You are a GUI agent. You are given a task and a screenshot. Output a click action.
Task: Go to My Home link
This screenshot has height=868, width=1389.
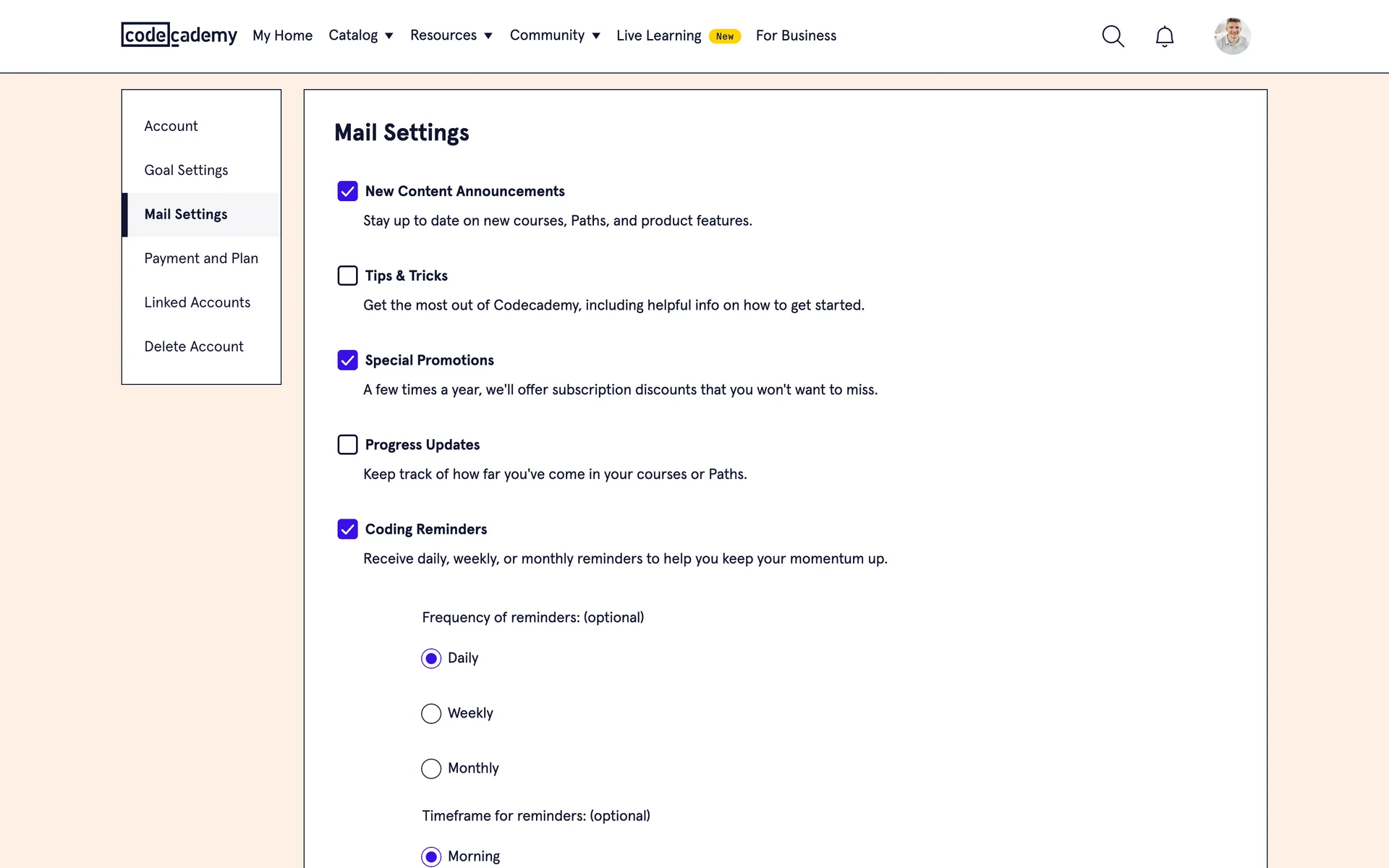click(x=282, y=35)
